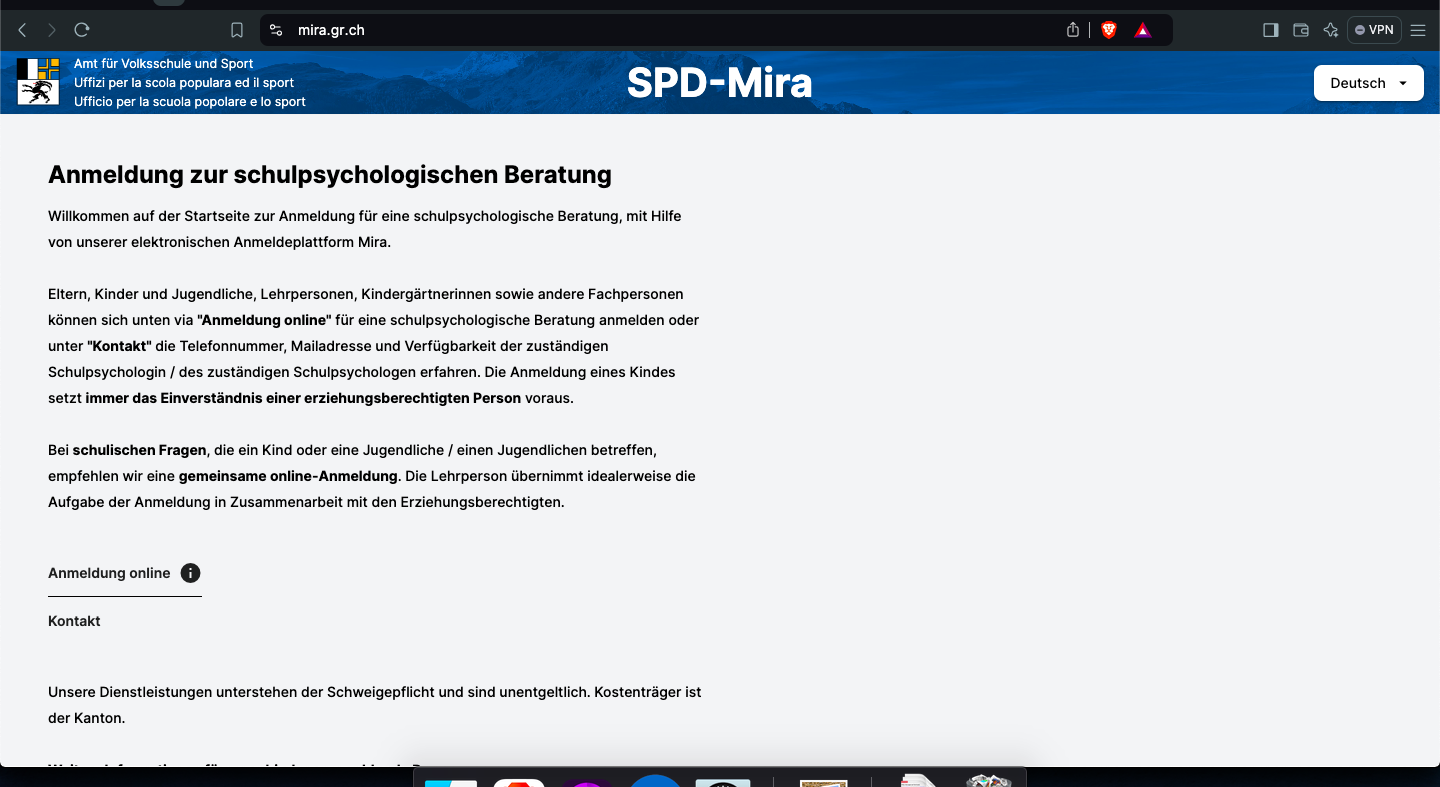Click the bold phrase gemeinsame online-Anmeldung
1440x787 pixels.
pos(289,476)
